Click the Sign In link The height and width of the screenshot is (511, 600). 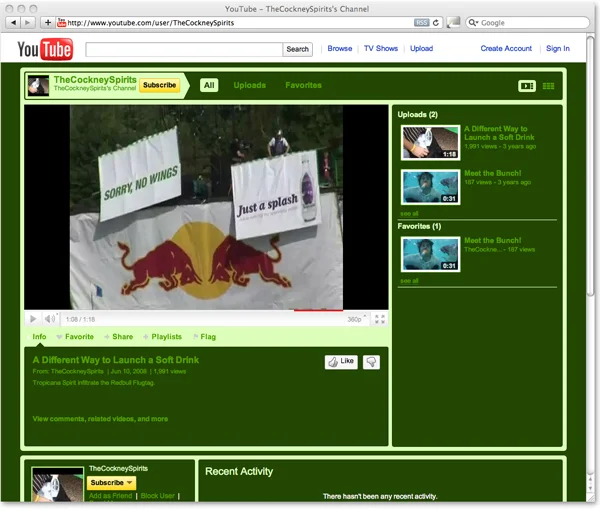pos(558,49)
